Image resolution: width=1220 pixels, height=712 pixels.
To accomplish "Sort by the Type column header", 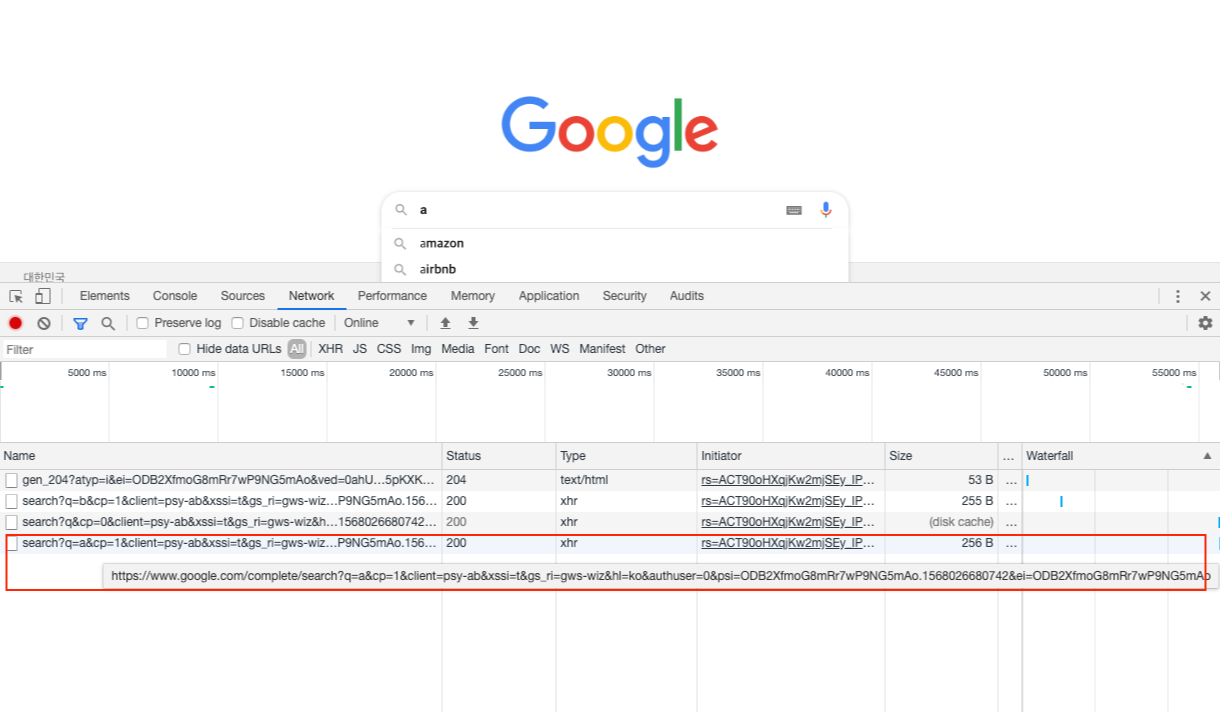I will point(626,456).
